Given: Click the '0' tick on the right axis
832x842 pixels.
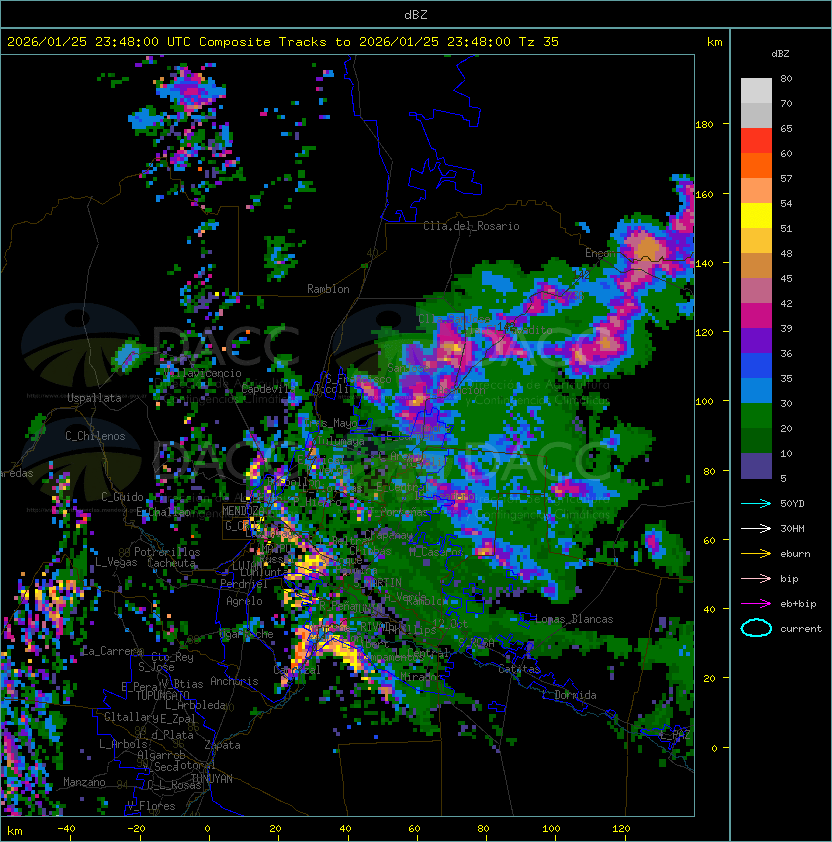Looking at the screenshot, I should click(714, 749).
